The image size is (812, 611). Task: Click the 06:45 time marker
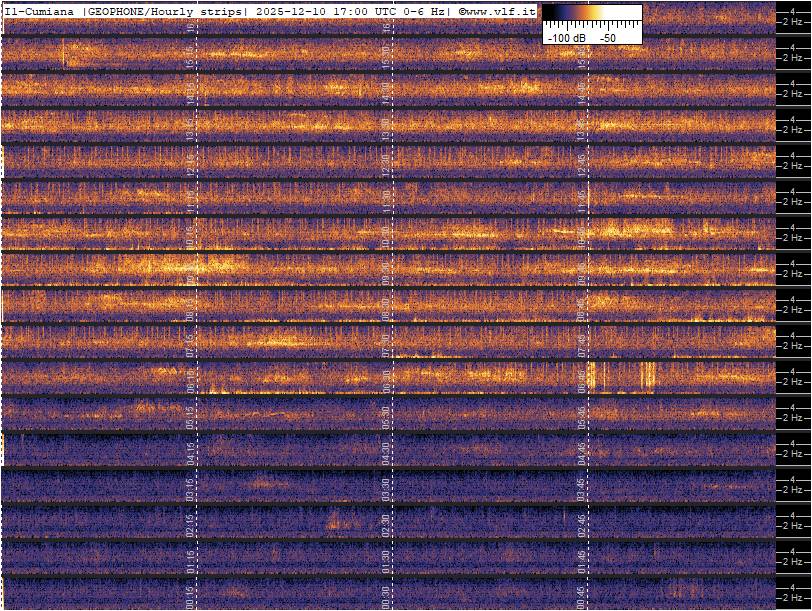[x=582, y=379]
